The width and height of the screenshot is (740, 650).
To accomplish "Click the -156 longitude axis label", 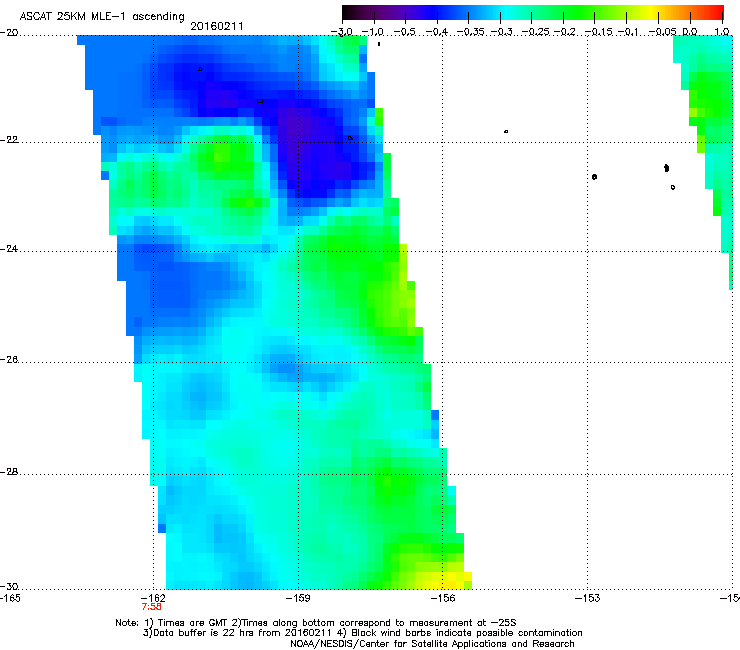I will [443, 598].
